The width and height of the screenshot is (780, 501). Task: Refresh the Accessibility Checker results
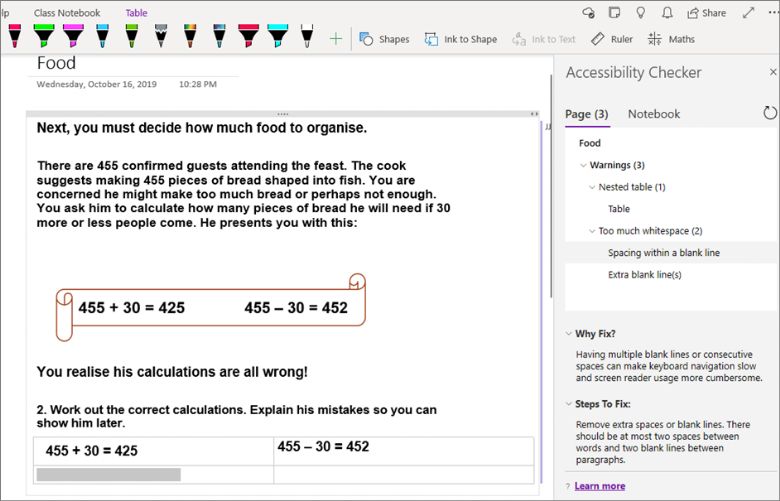point(770,113)
